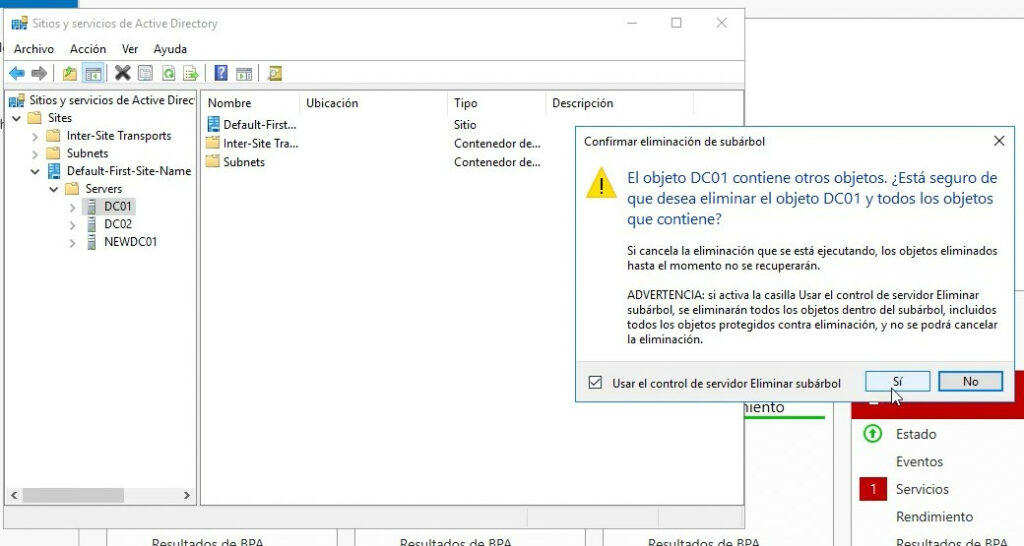The width and height of the screenshot is (1024, 546).
Task: Click the back arrow toolbar icon
Action: (16, 73)
